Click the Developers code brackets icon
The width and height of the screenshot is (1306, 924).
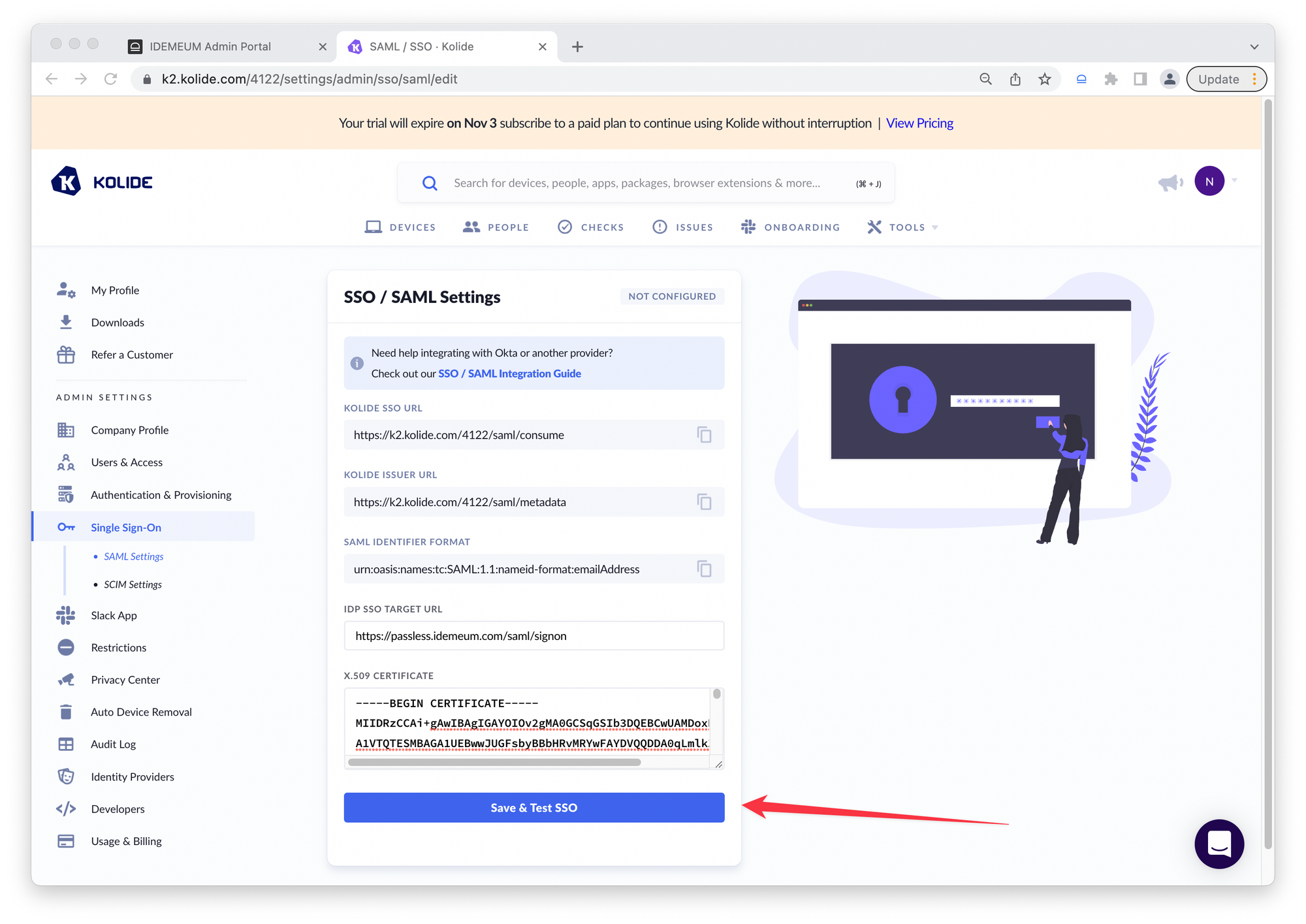(66, 809)
